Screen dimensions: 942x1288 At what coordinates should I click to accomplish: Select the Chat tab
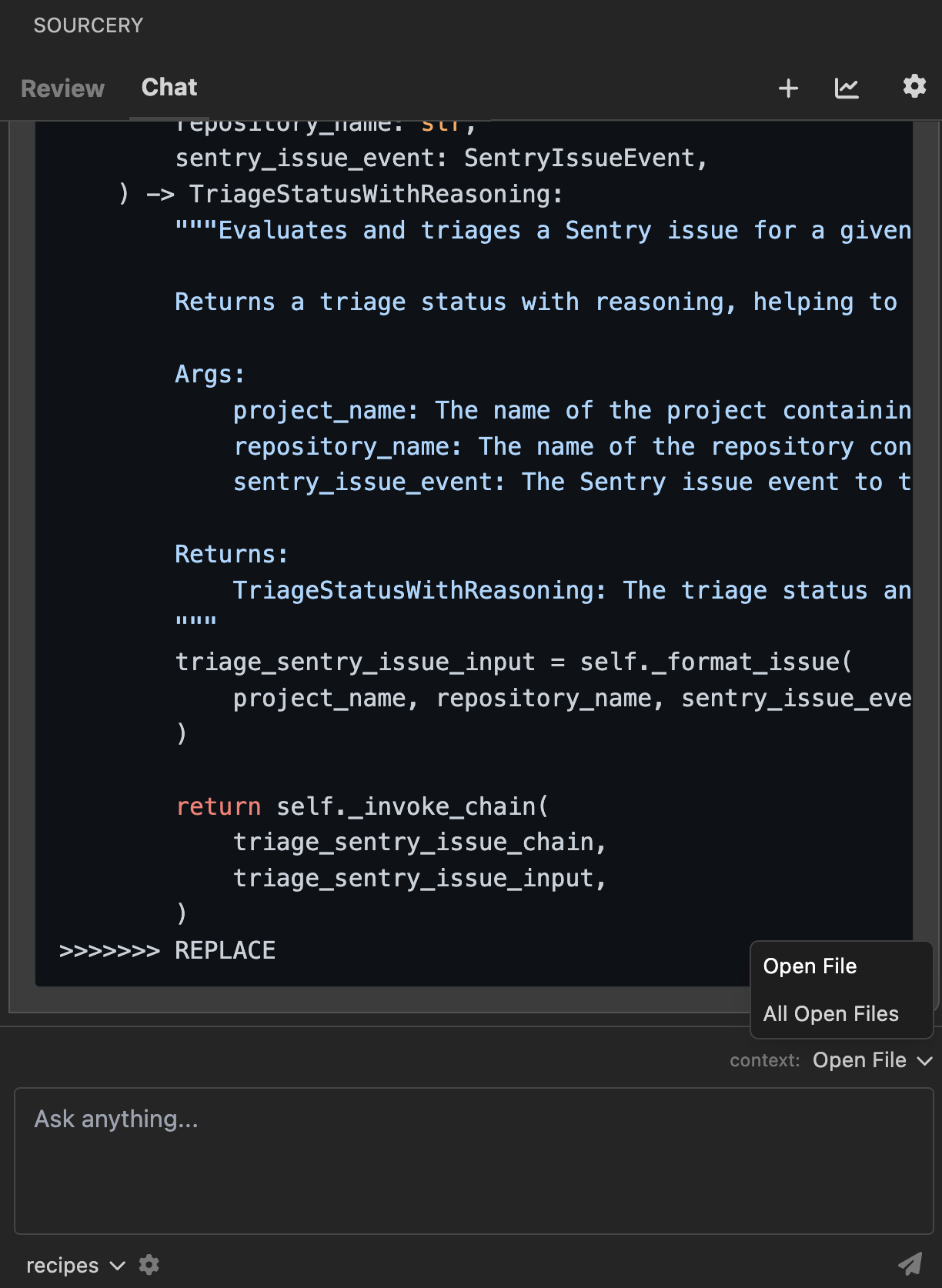coord(169,88)
